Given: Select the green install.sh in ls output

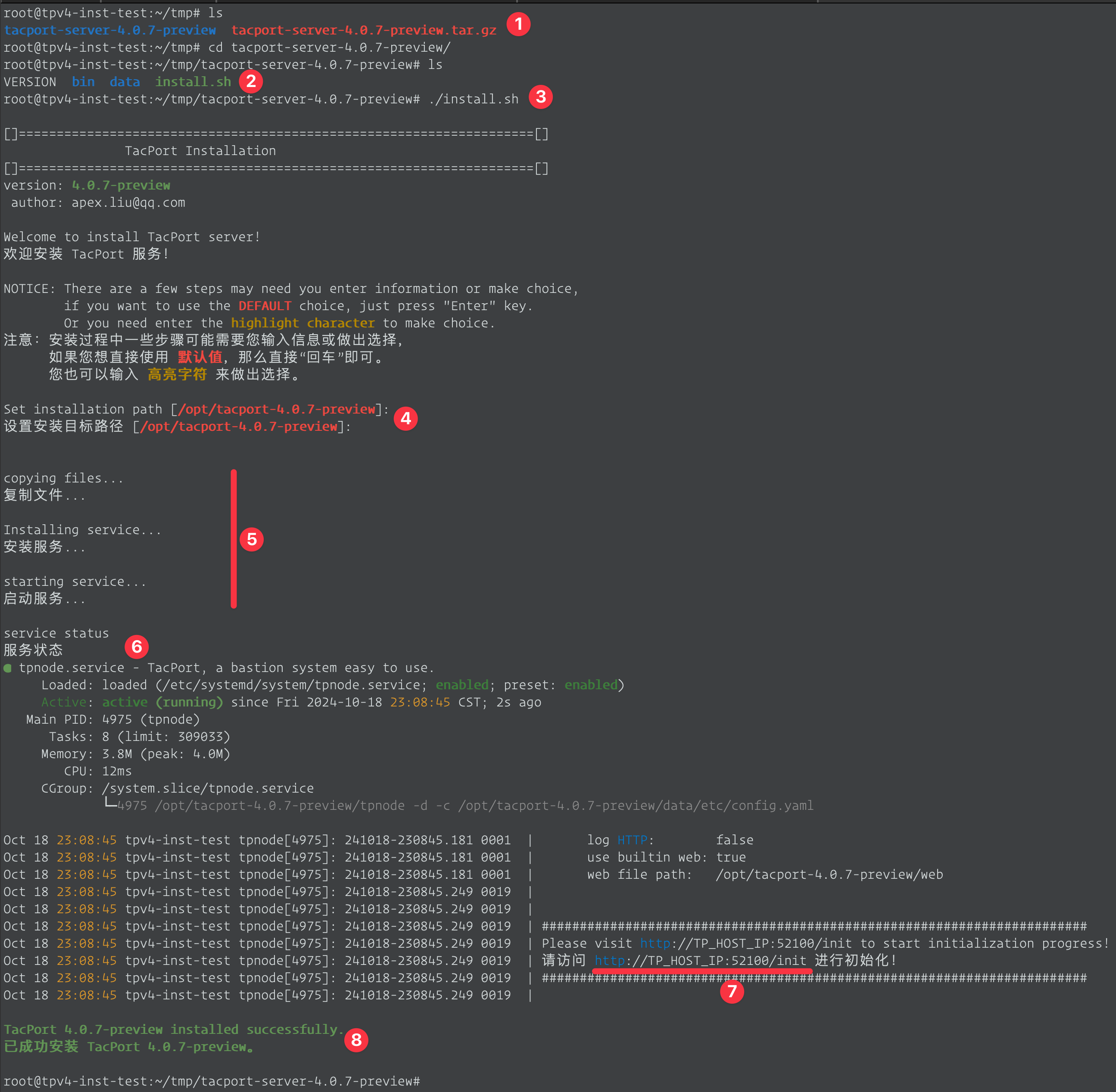Looking at the screenshot, I should click(193, 82).
